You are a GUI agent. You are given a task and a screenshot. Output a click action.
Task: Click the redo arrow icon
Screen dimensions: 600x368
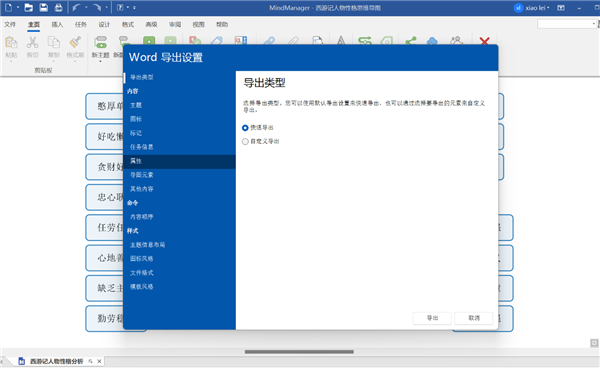pos(97,7)
